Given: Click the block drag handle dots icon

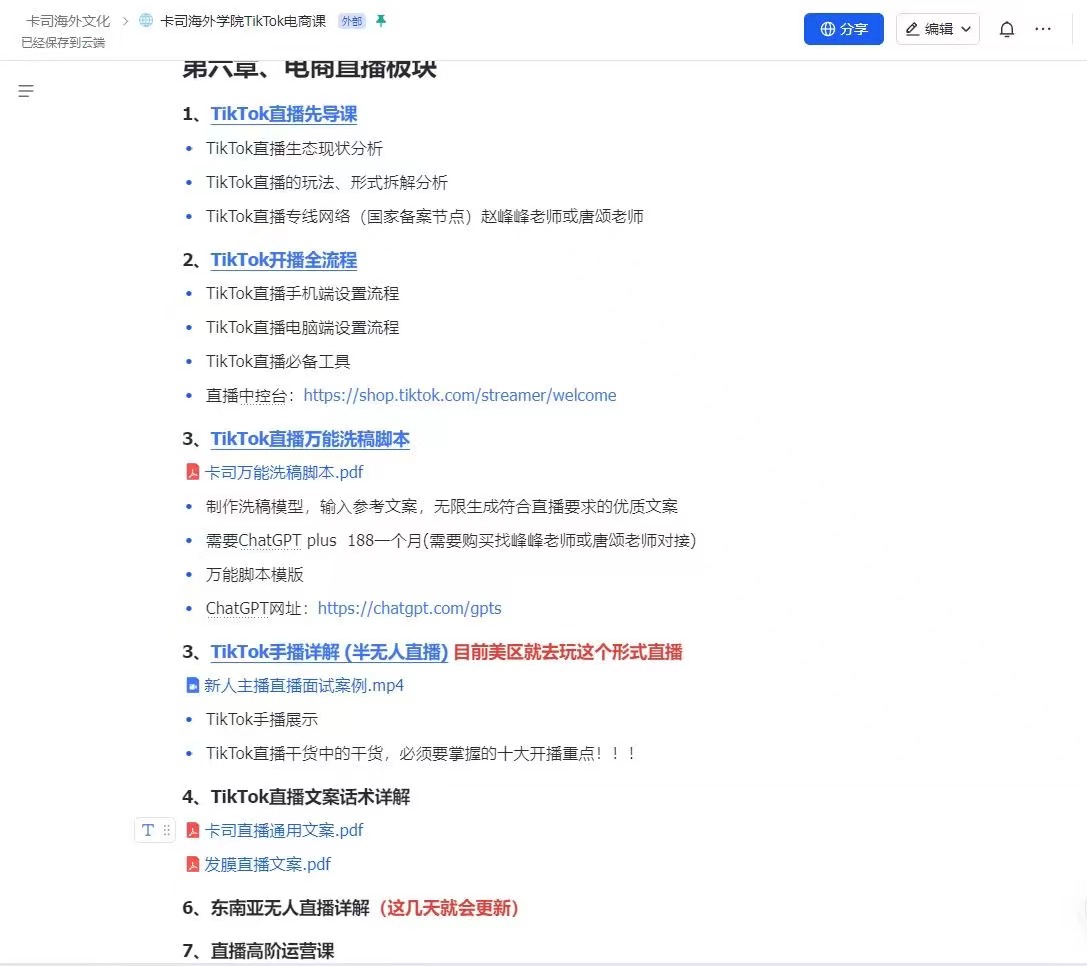Looking at the screenshot, I should [x=166, y=830].
